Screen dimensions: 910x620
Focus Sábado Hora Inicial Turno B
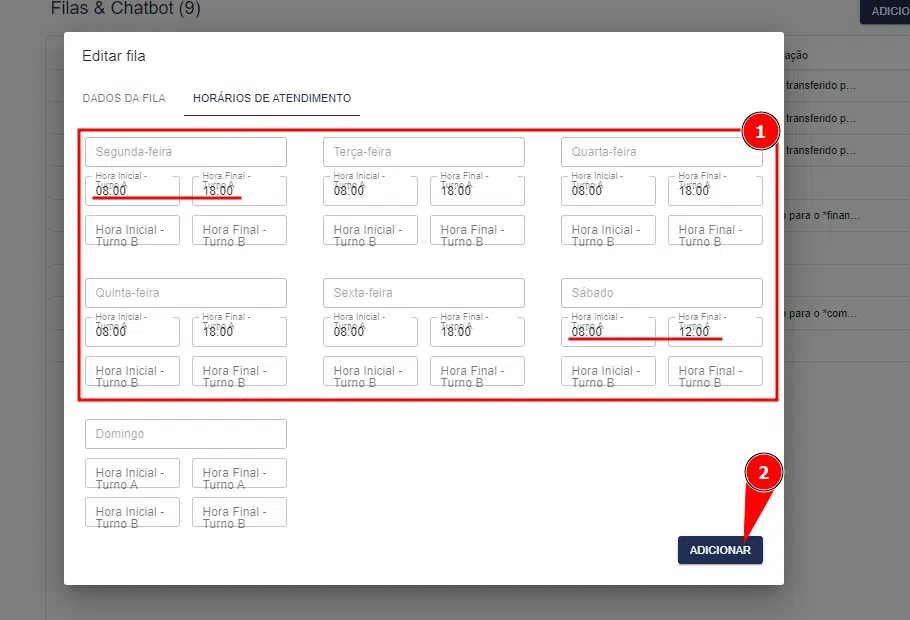point(608,371)
